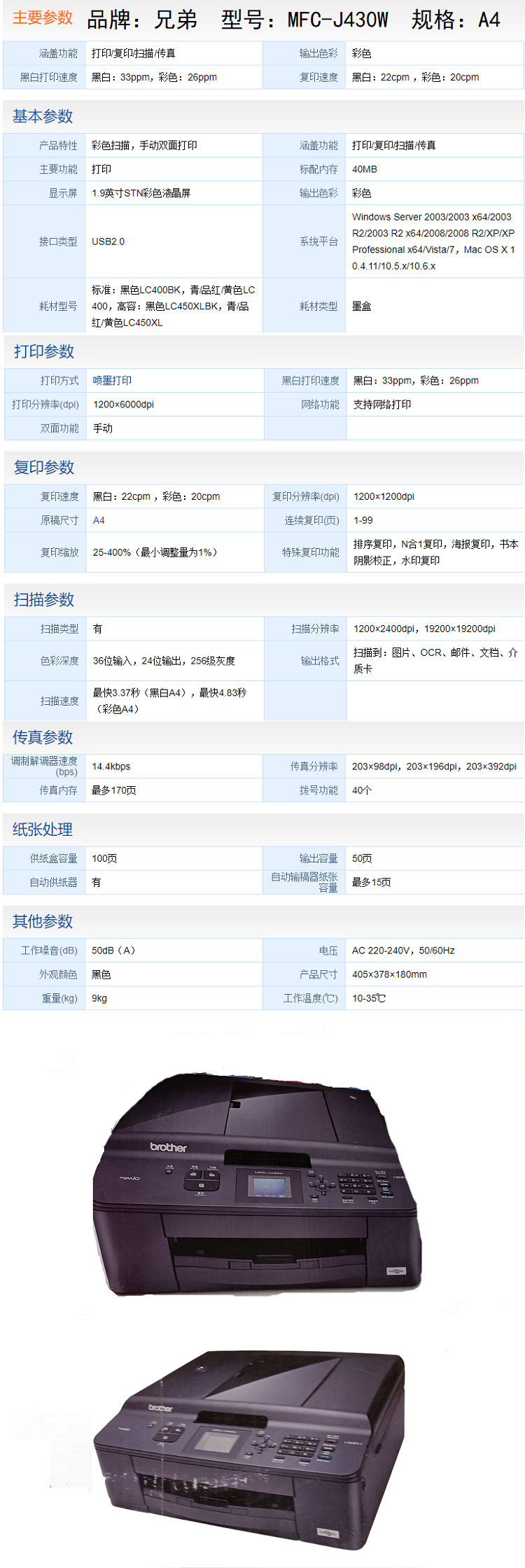Screen dimensions: 525x1568
Task: Click the 支持网络打印 network value
Action: [382, 404]
